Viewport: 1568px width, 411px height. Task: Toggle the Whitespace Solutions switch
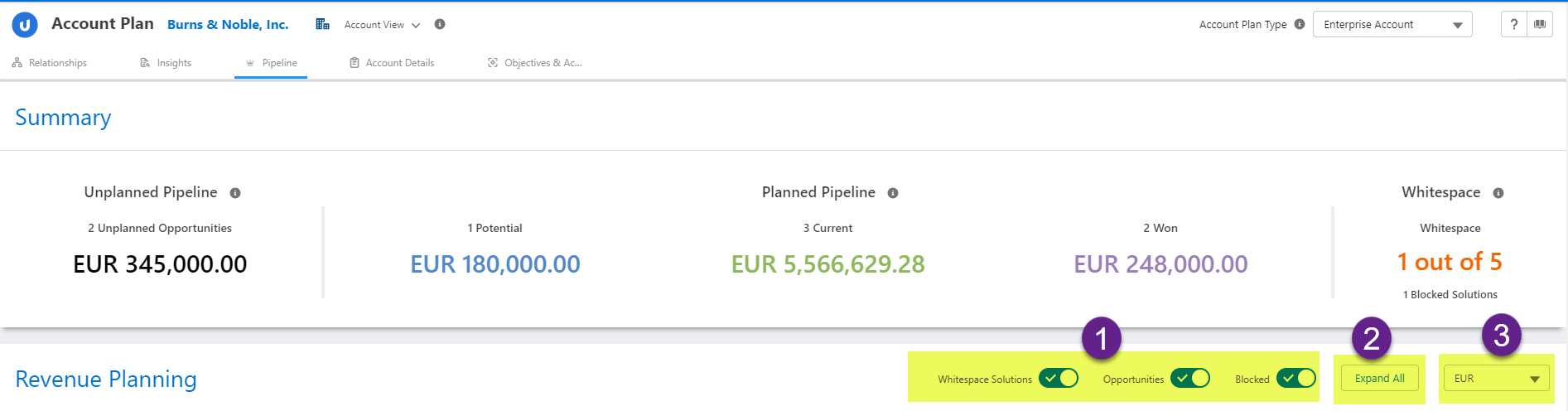1059,379
